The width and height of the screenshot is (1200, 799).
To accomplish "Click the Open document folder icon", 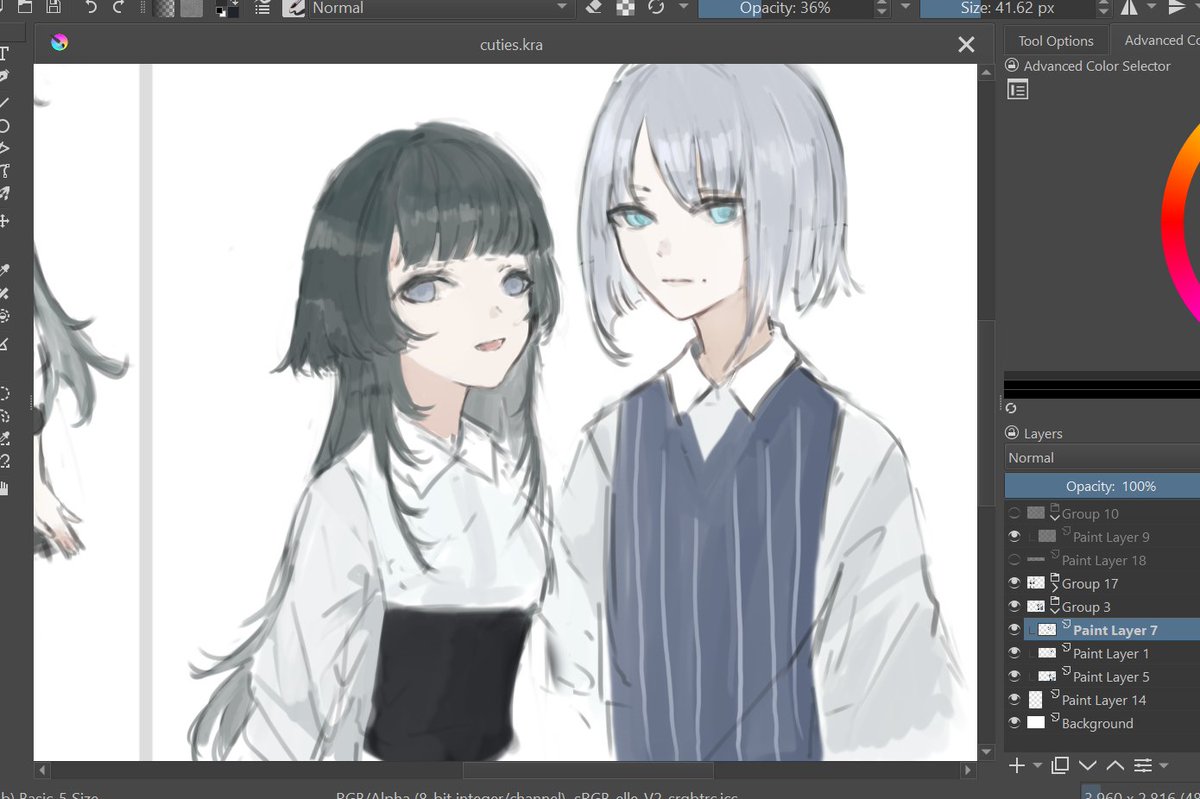I will 24,7.
